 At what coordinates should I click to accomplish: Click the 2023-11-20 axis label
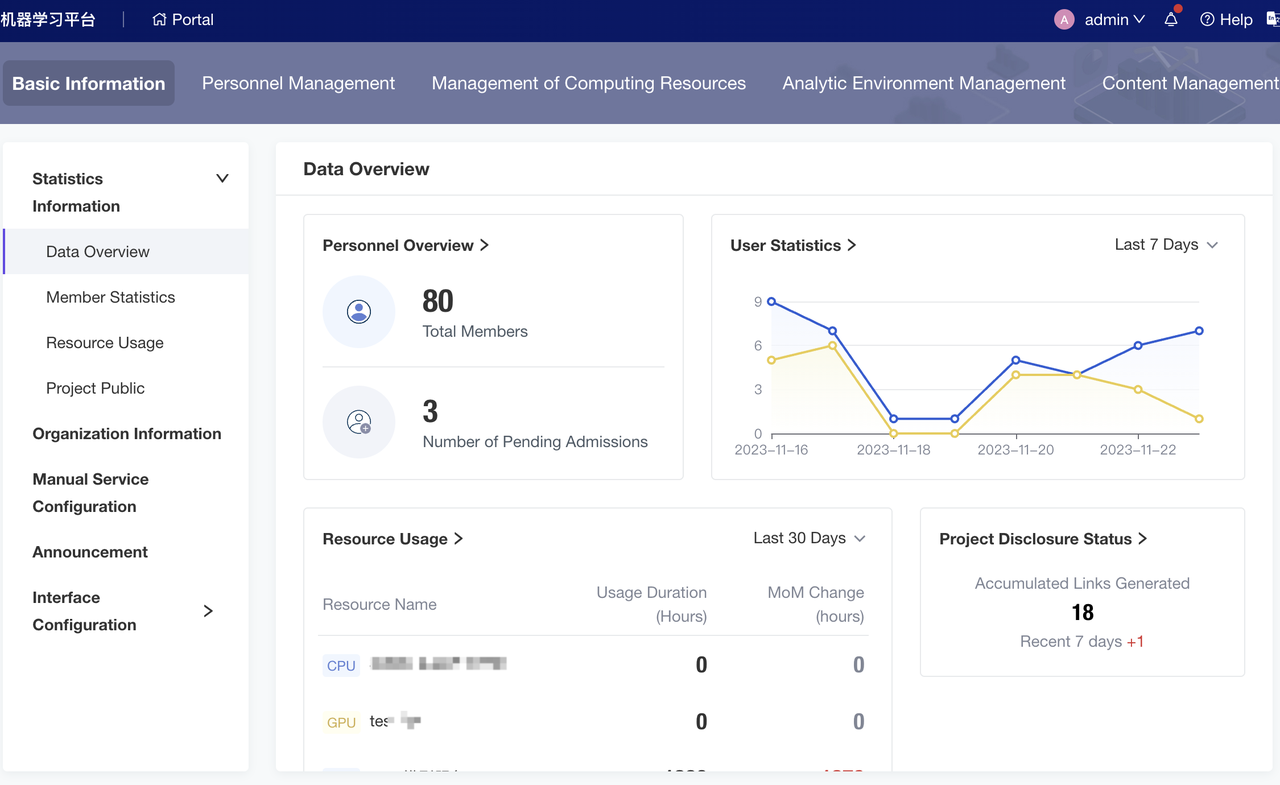1015,450
